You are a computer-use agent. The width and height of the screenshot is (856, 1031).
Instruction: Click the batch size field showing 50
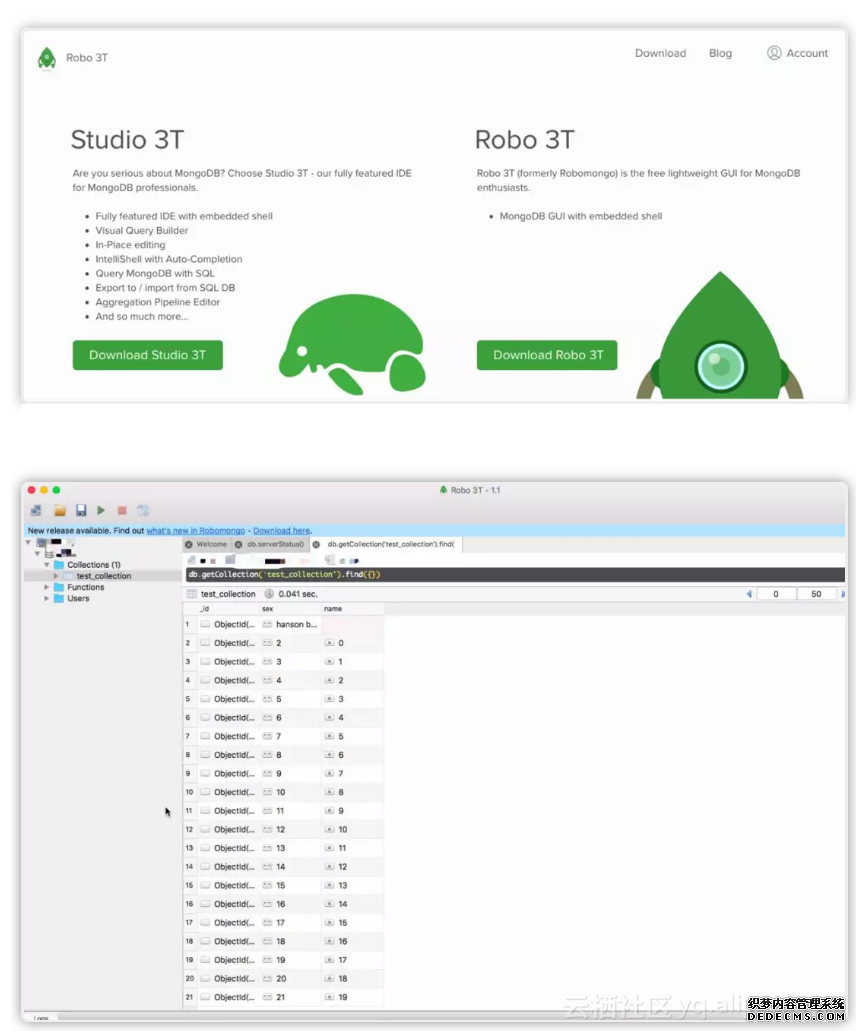pos(816,594)
